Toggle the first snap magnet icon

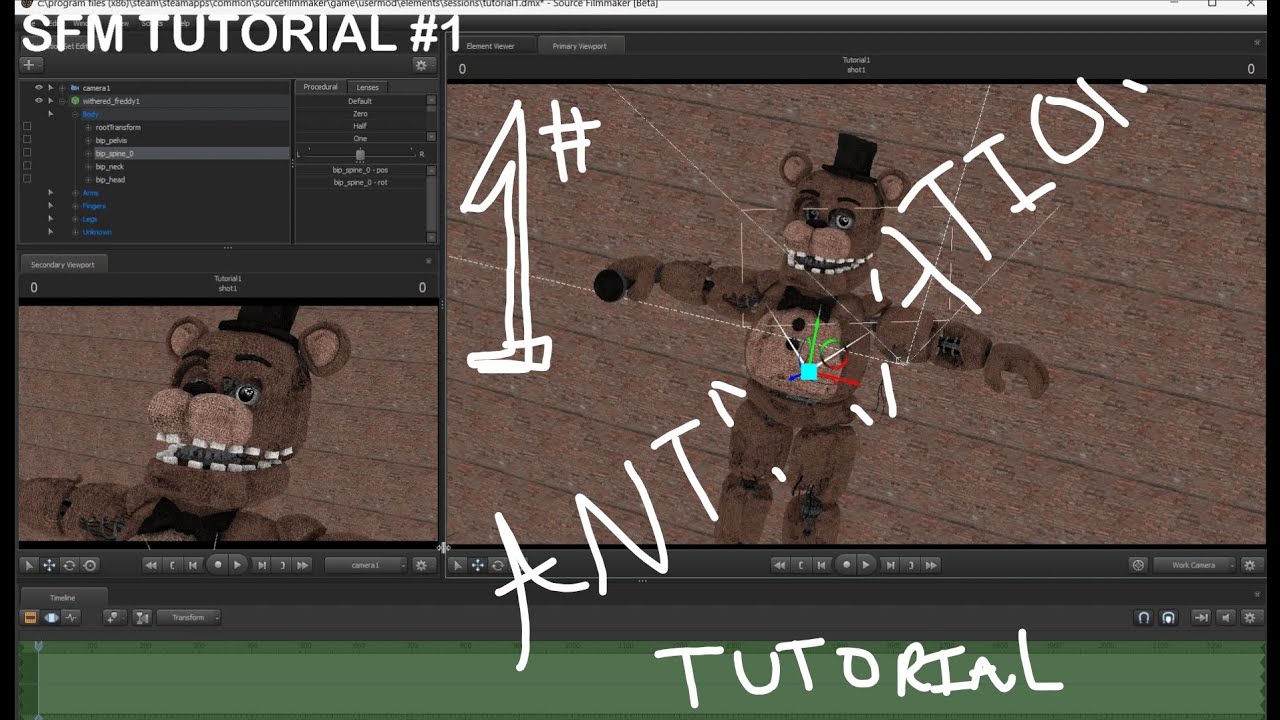click(x=1144, y=618)
